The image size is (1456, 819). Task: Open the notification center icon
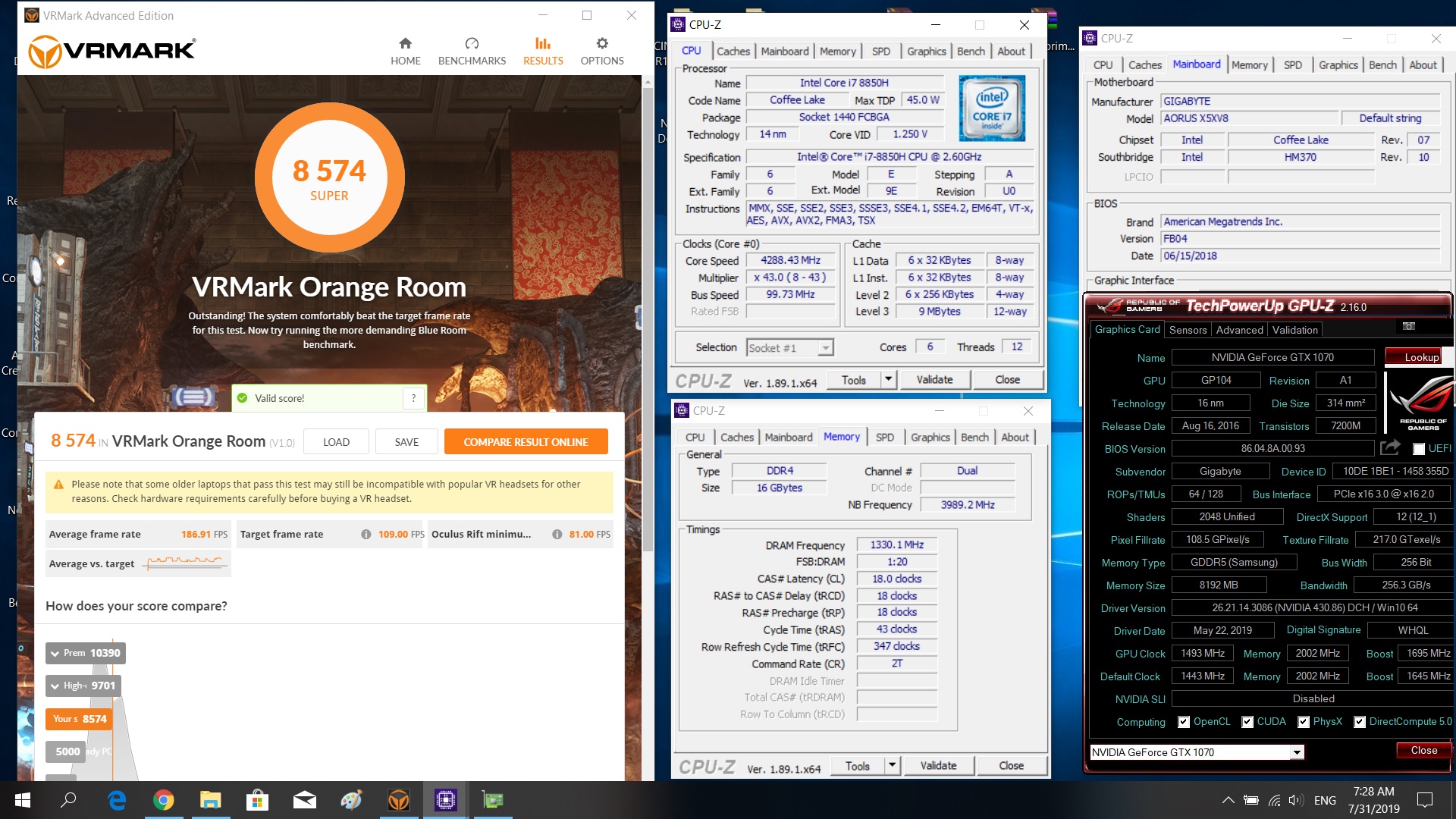click(1425, 800)
